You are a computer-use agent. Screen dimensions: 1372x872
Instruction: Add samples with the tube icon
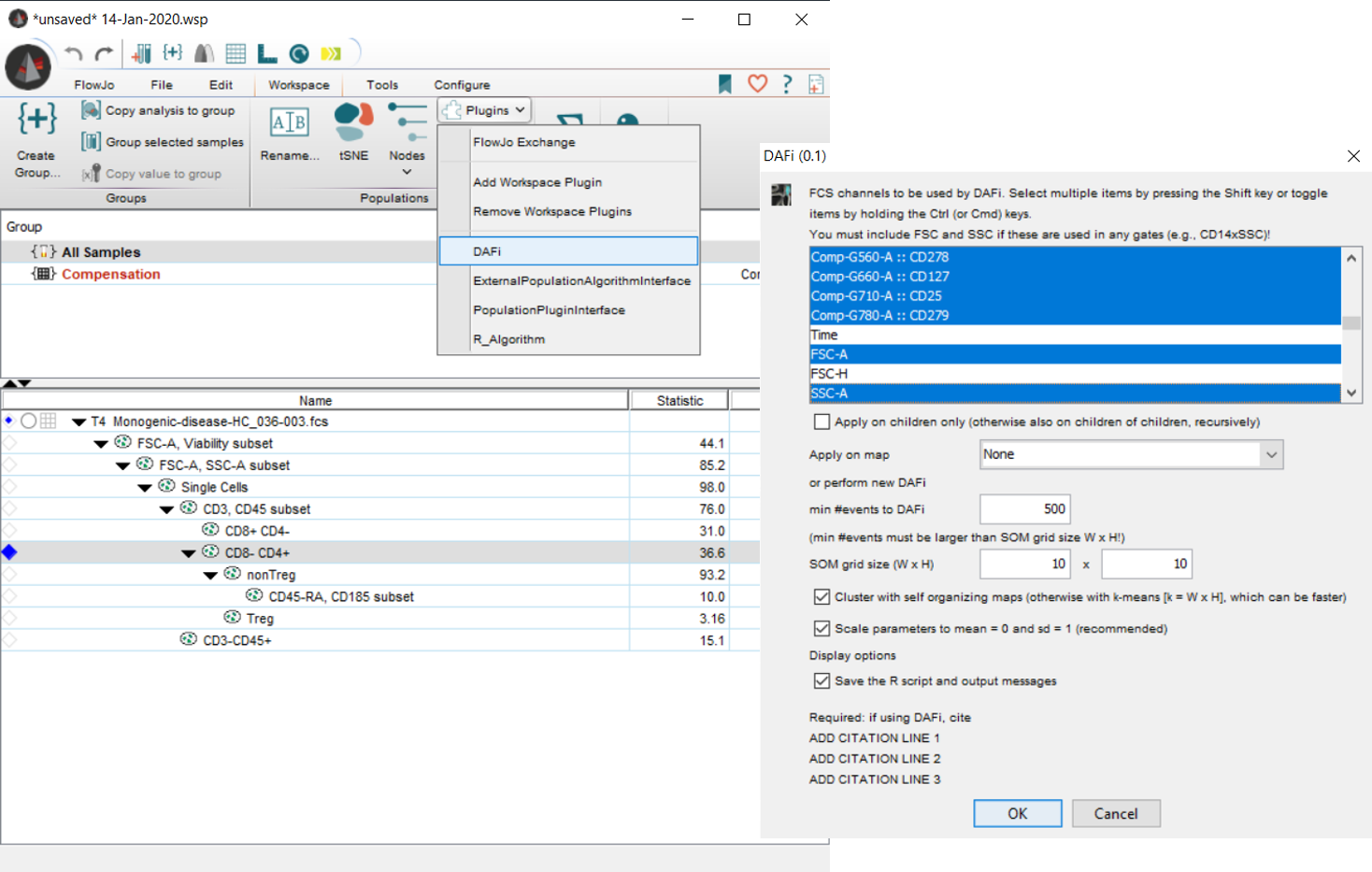click(142, 54)
